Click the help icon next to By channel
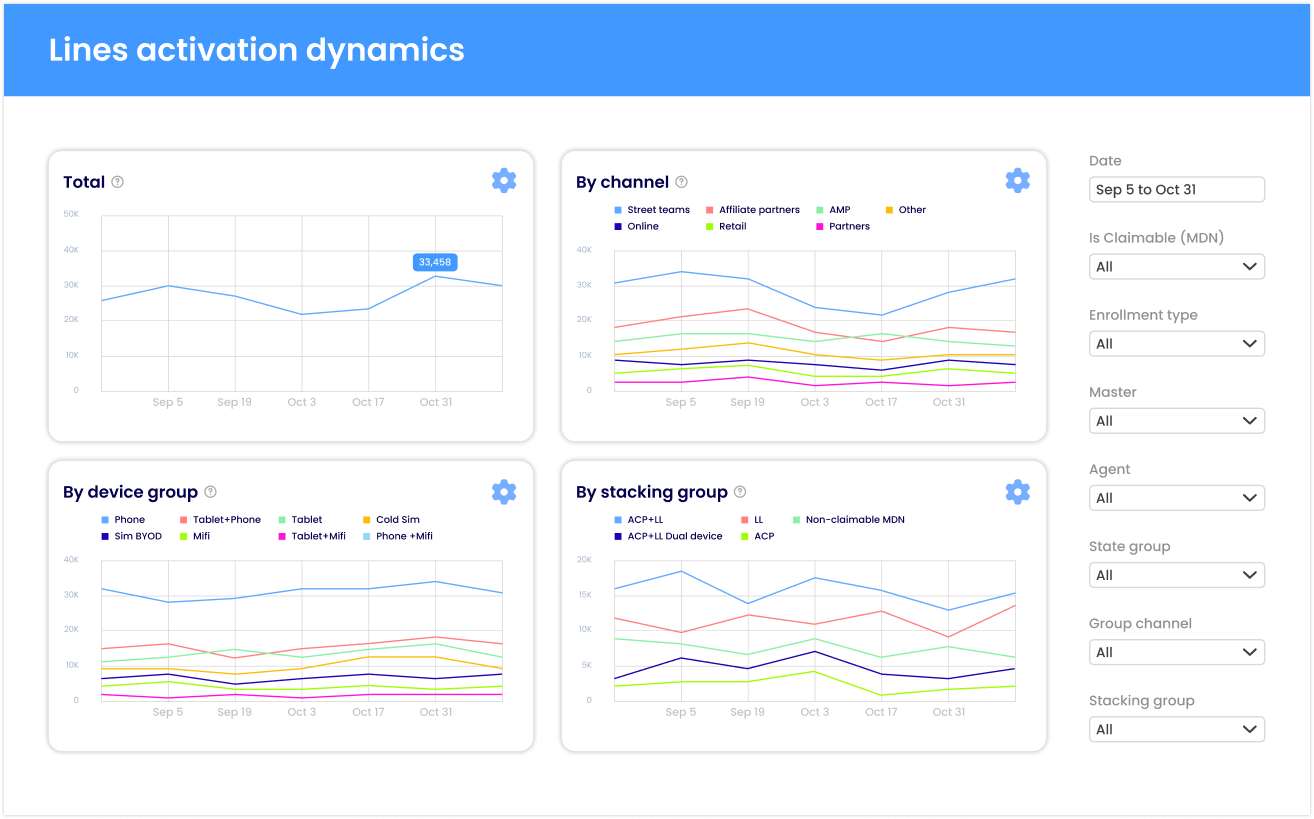 coord(681,182)
